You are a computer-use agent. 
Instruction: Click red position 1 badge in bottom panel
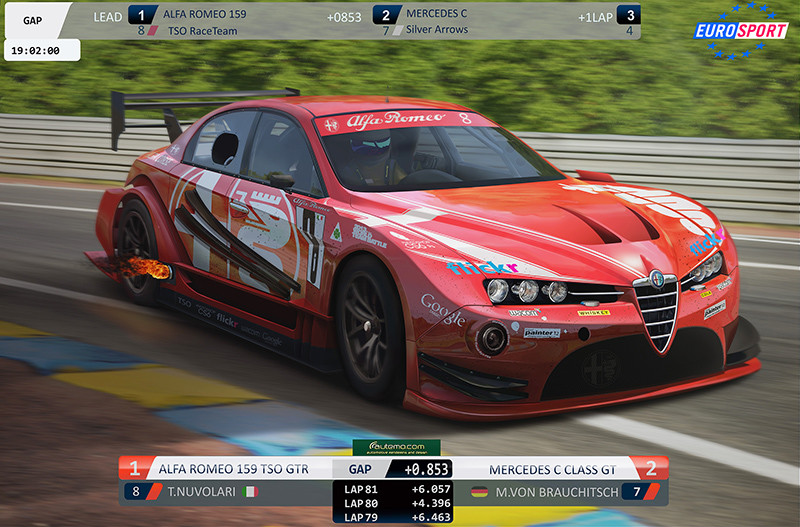(135, 468)
